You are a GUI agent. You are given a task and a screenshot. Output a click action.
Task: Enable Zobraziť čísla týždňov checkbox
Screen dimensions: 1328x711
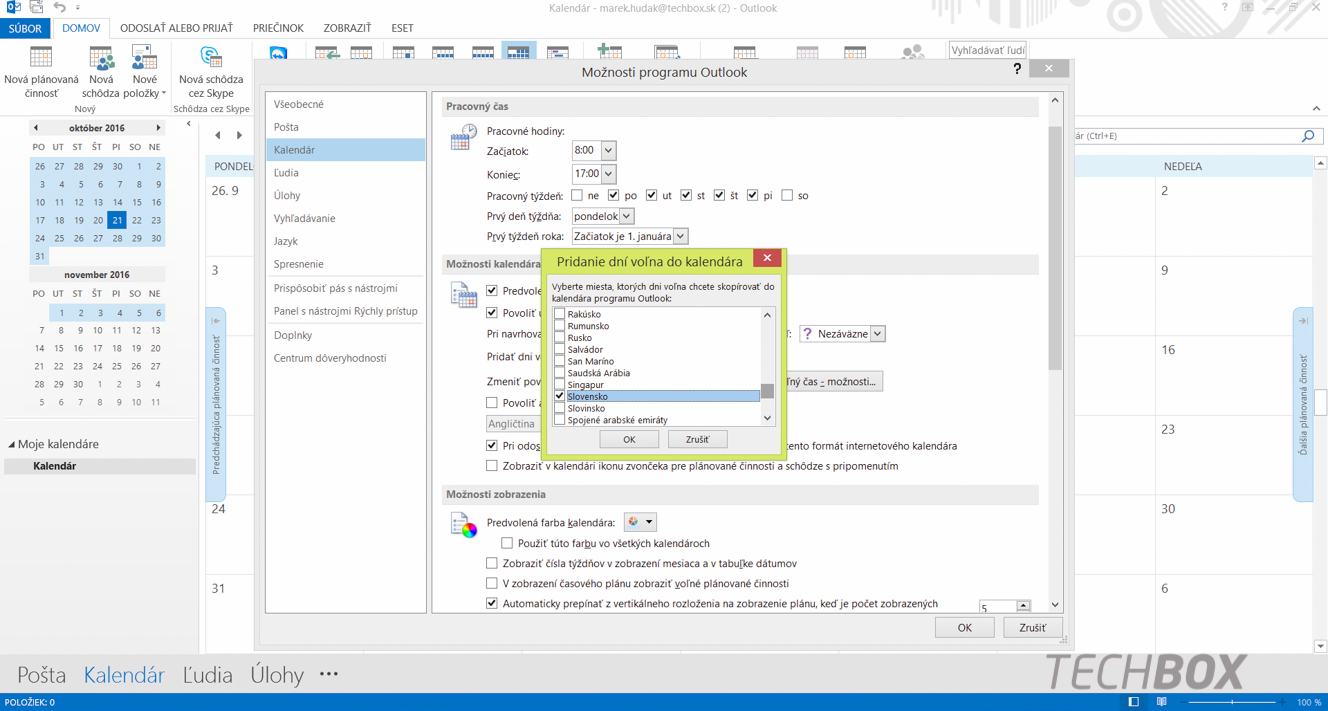[x=492, y=563]
